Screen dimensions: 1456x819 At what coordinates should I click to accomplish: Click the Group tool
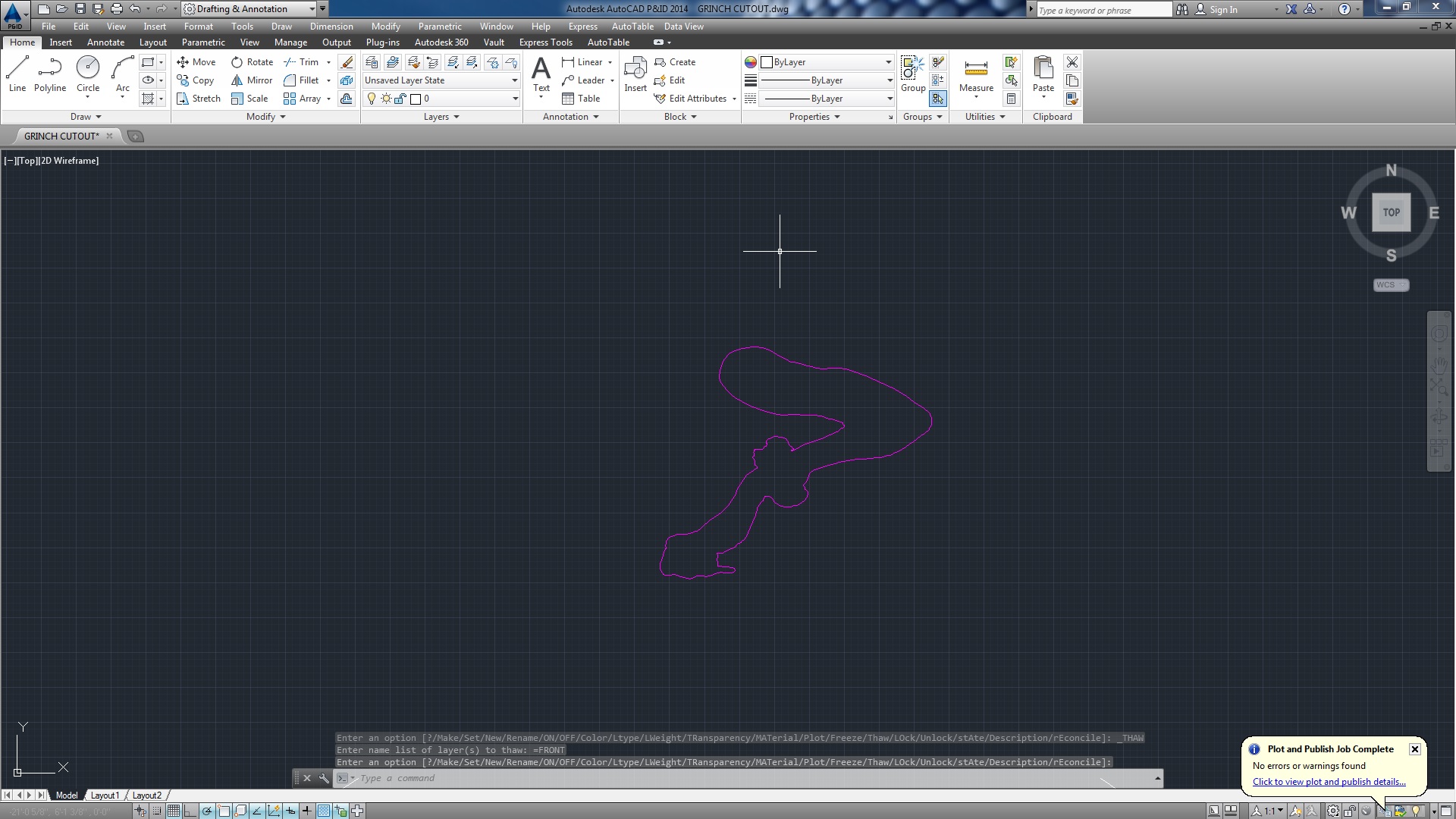[913, 74]
